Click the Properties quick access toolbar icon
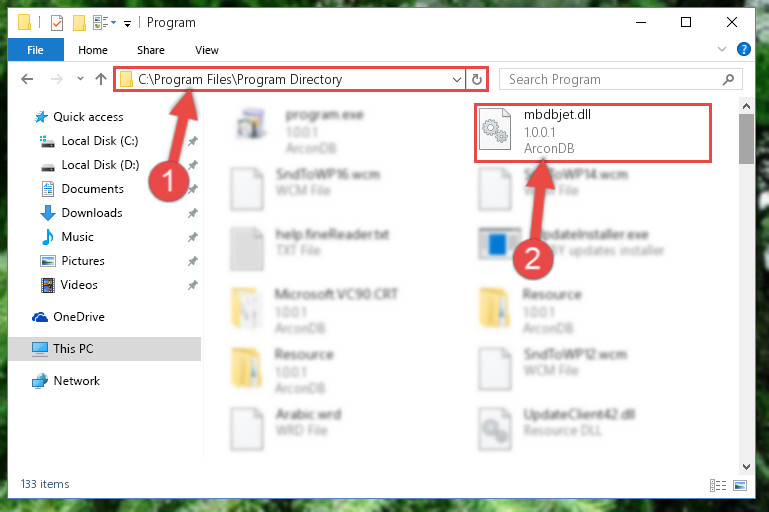Image resolution: width=769 pixels, height=512 pixels. [x=57, y=23]
